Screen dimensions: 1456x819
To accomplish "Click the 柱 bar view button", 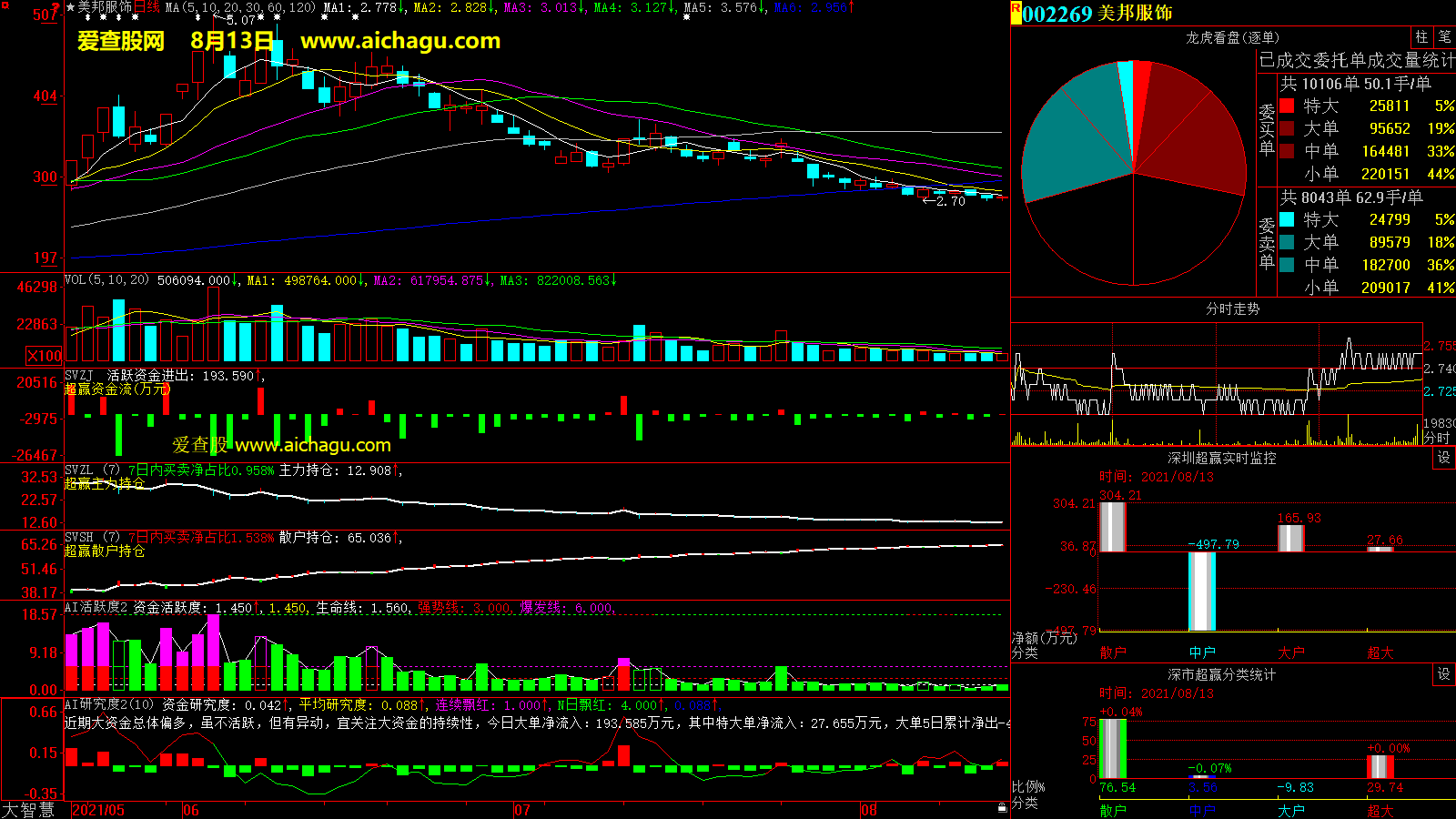I will [1421, 37].
